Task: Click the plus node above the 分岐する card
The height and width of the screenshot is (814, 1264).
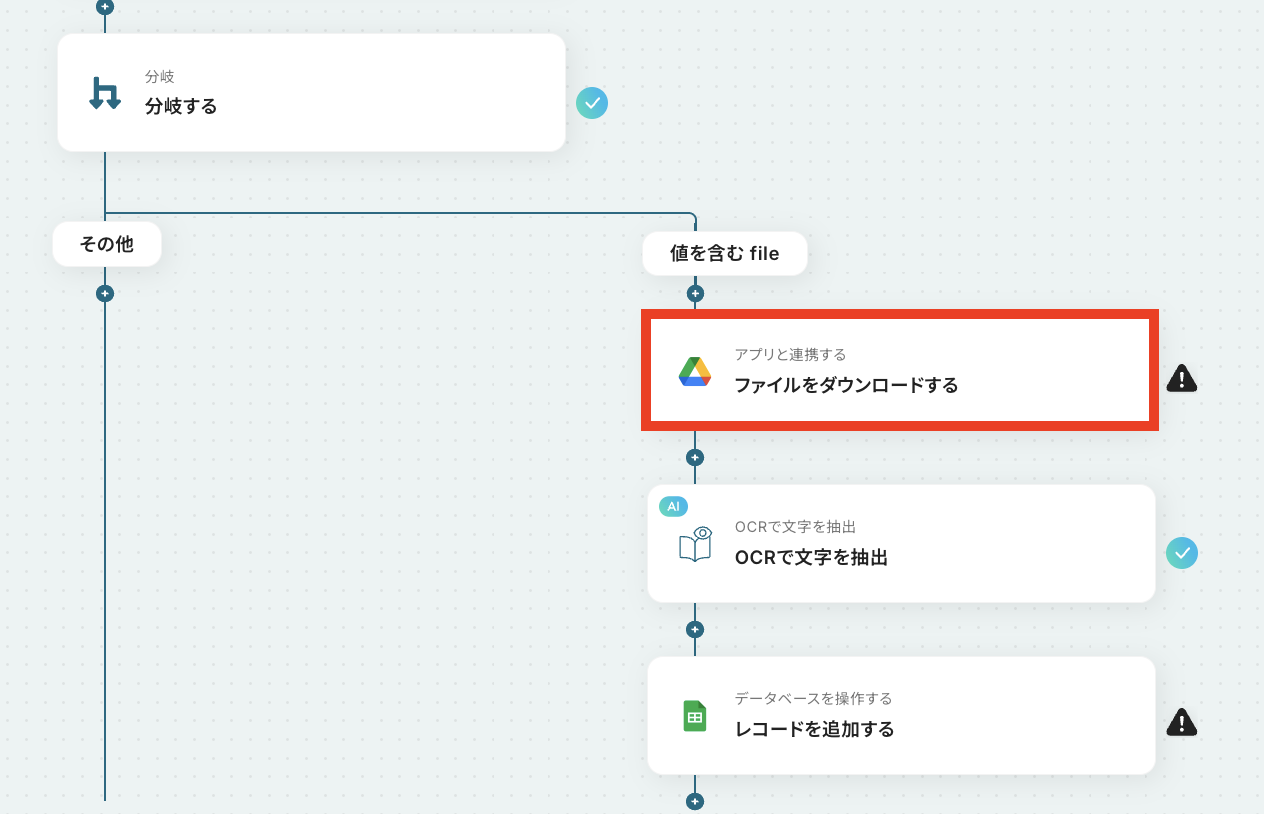Action: pyautogui.click(x=105, y=7)
